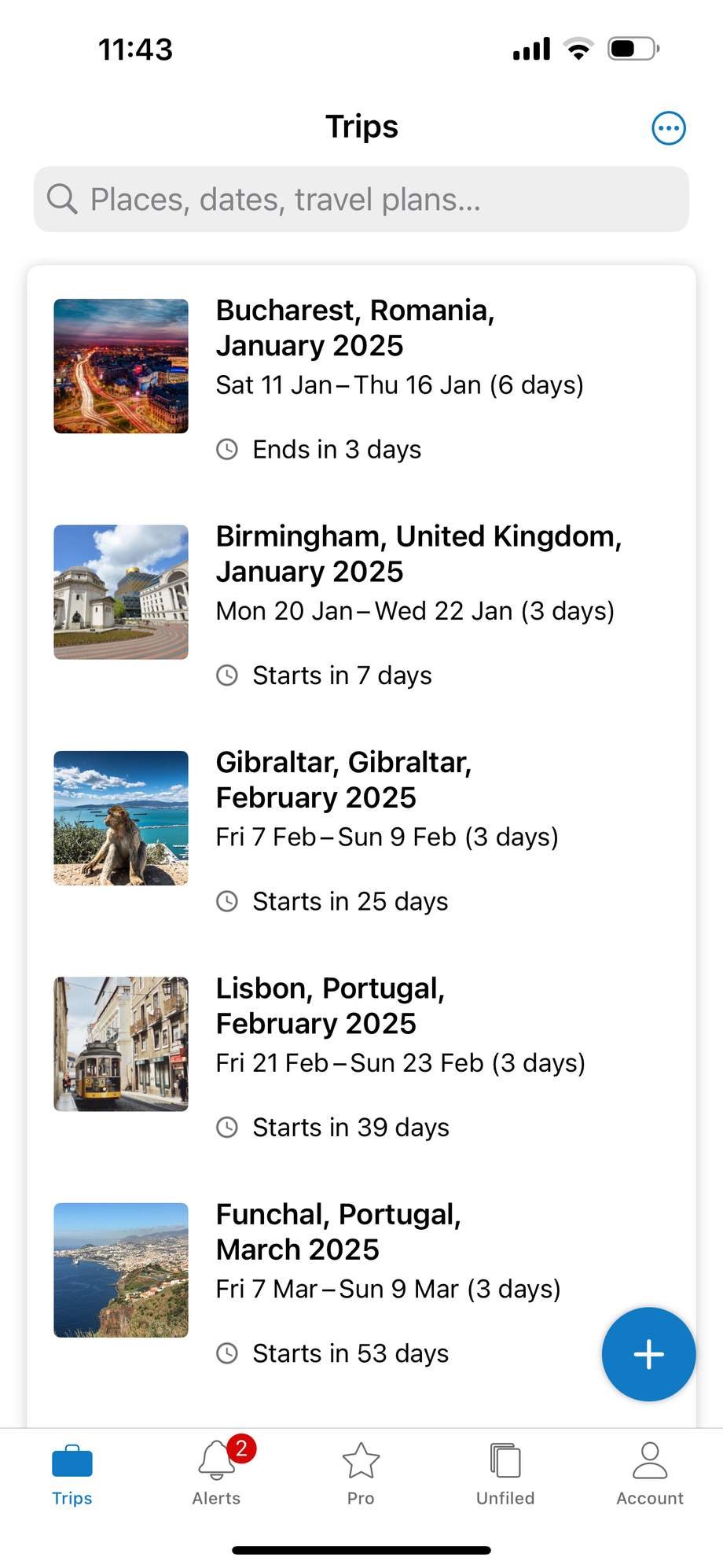Tap the Gibraltar, Gibraltar February 2025 title

click(x=343, y=780)
